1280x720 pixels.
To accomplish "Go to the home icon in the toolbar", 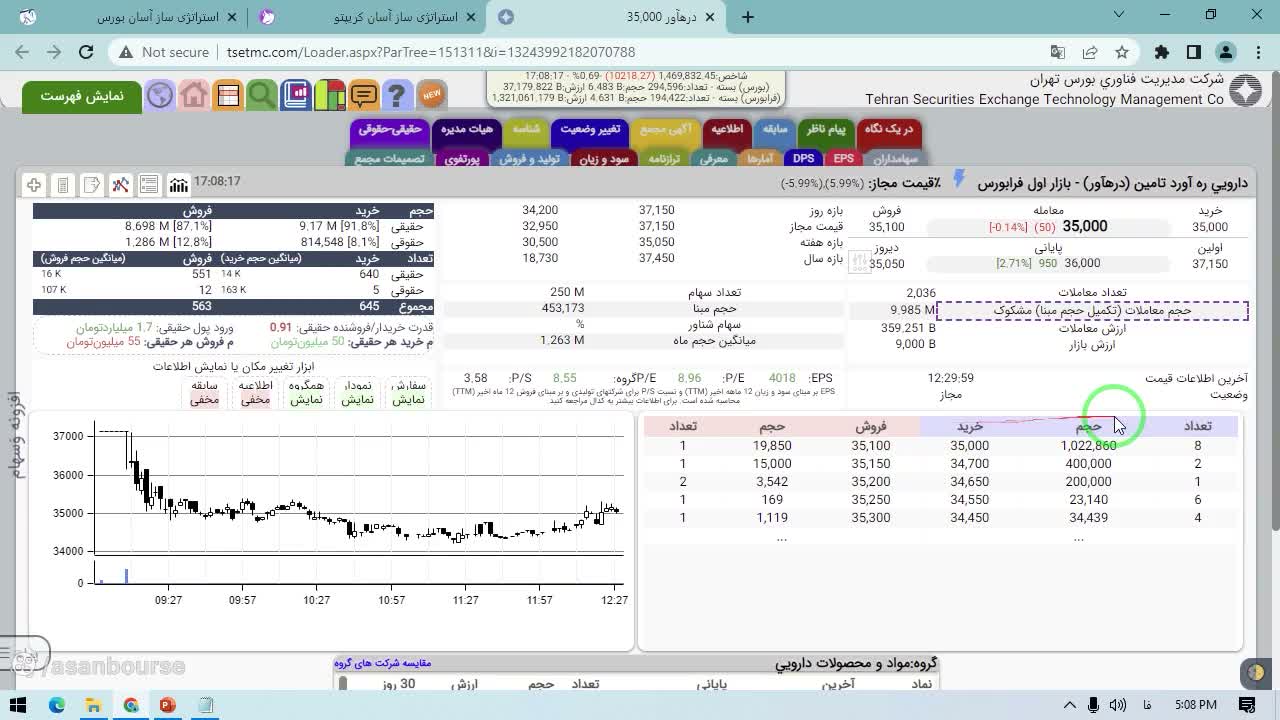I will click(x=194, y=95).
